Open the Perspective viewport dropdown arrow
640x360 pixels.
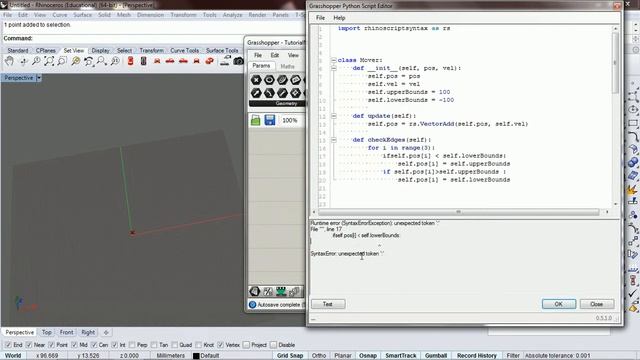[39, 78]
